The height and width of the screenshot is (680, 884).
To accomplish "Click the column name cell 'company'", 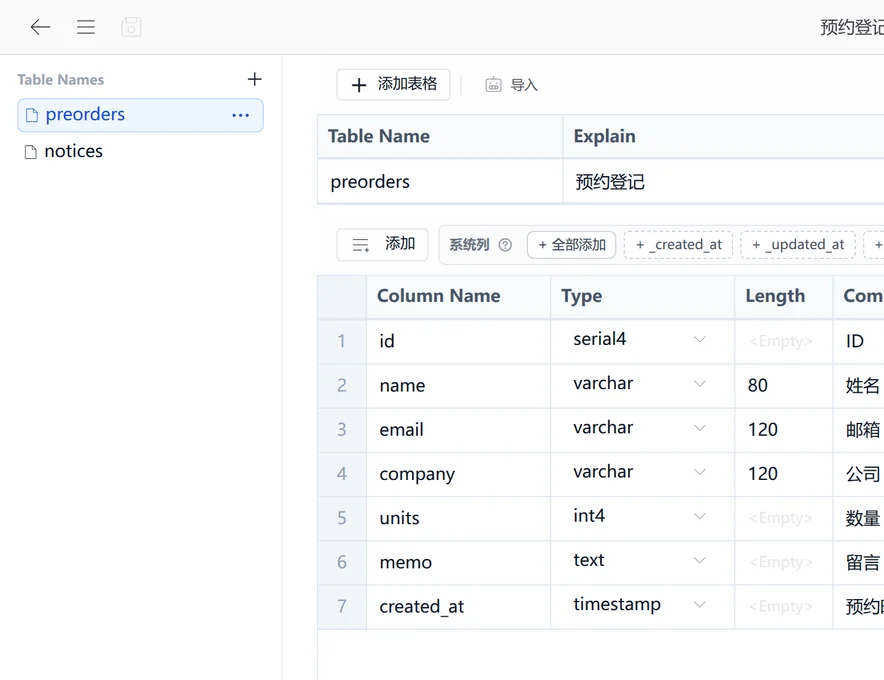I will click(x=458, y=474).
